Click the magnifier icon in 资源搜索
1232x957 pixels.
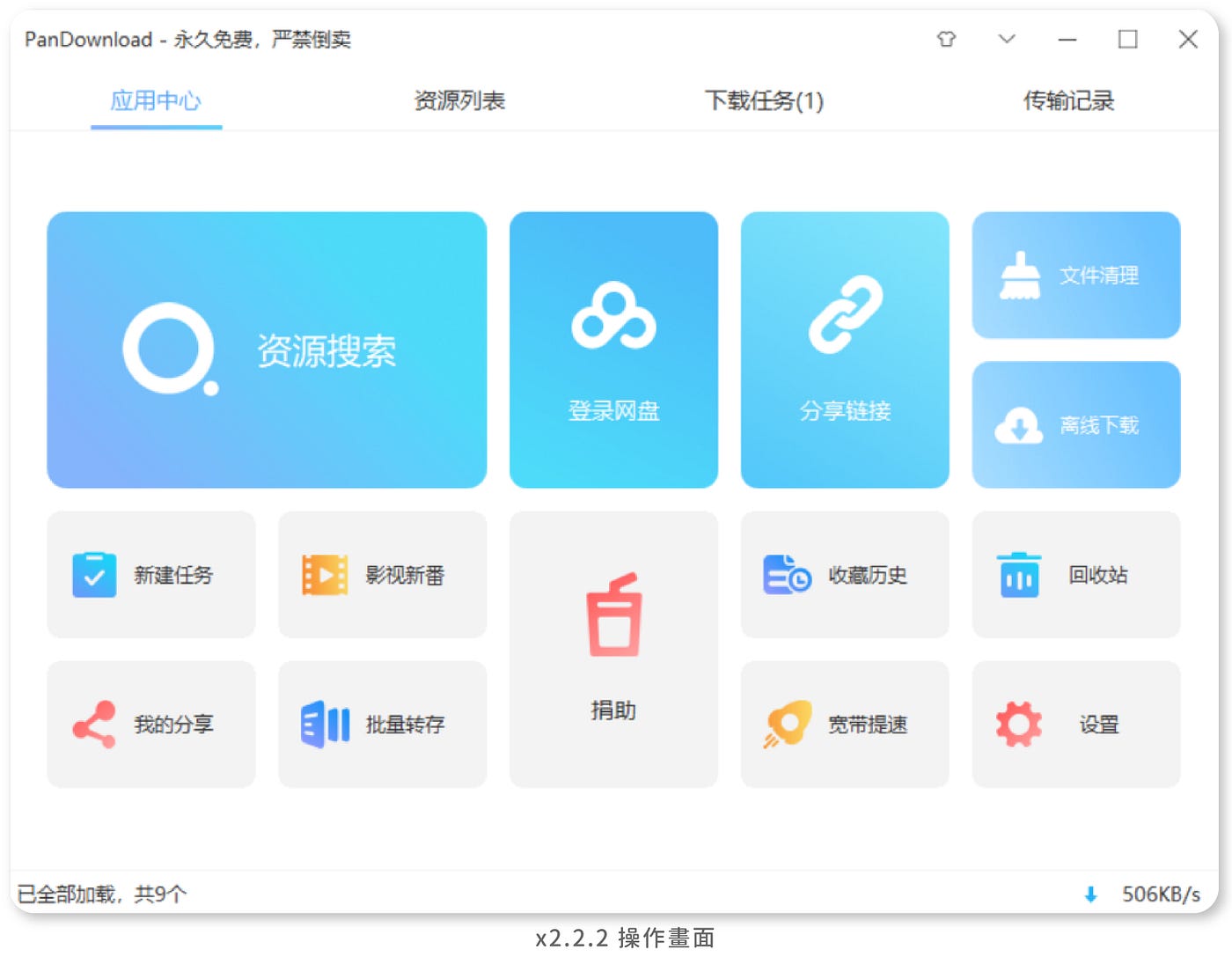tap(171, 350)
